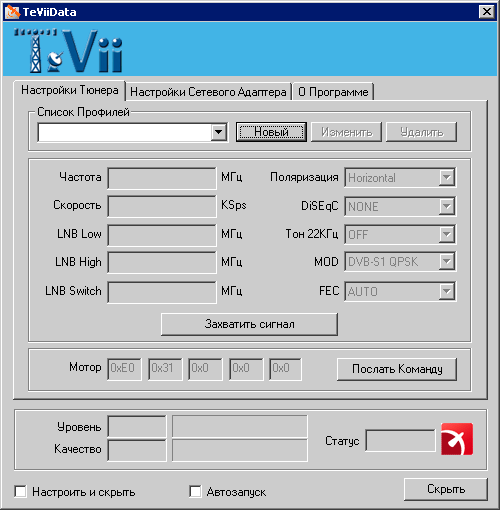This screenshot has width=500, height=510.
Task: Open the DiSEqC dropdown
Action: pyautogui.click(x=447, y=206)
